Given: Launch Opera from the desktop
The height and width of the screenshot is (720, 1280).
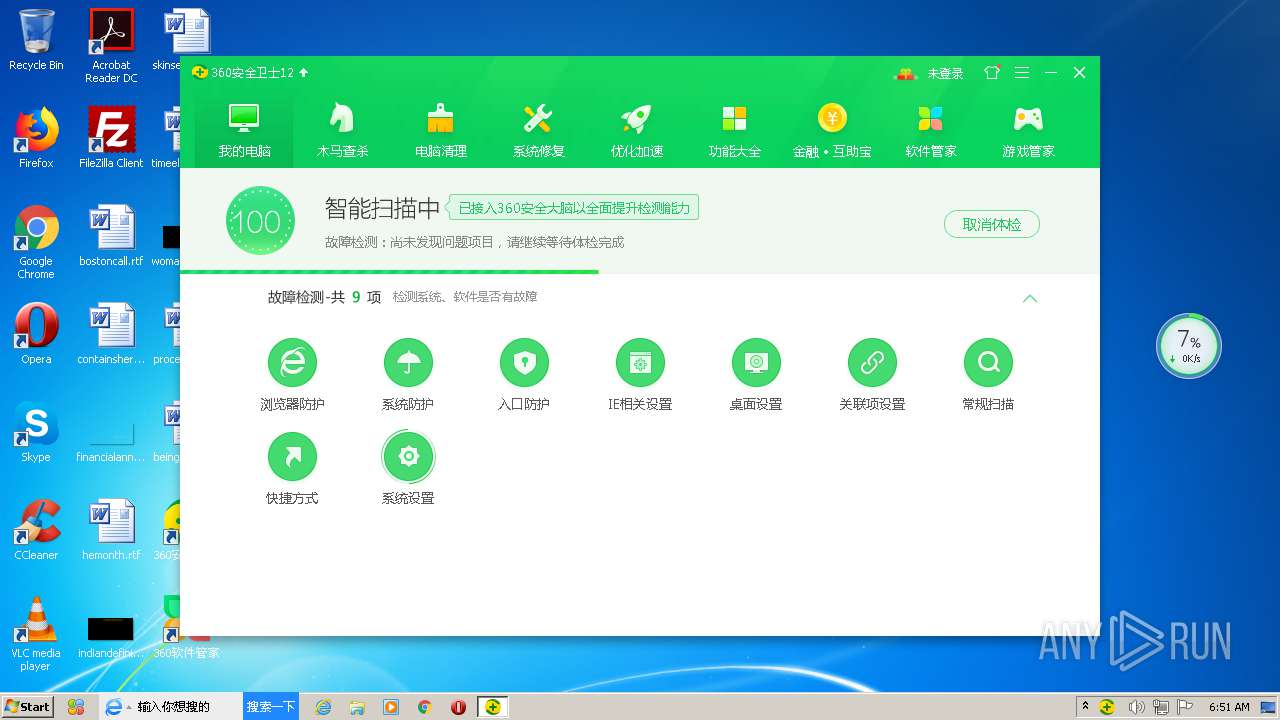Looking at the screenshot, I should coord(36,334).
